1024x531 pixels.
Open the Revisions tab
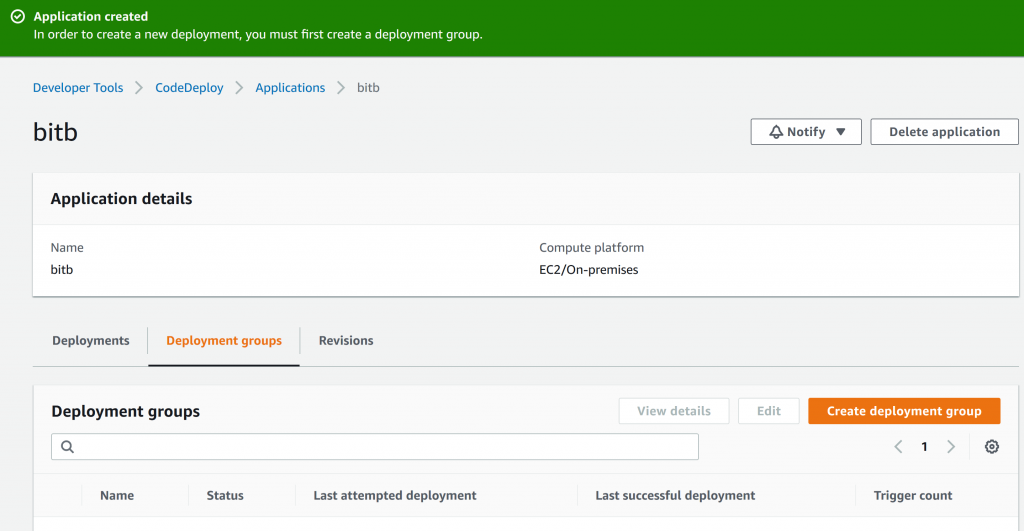coord(346,340)
